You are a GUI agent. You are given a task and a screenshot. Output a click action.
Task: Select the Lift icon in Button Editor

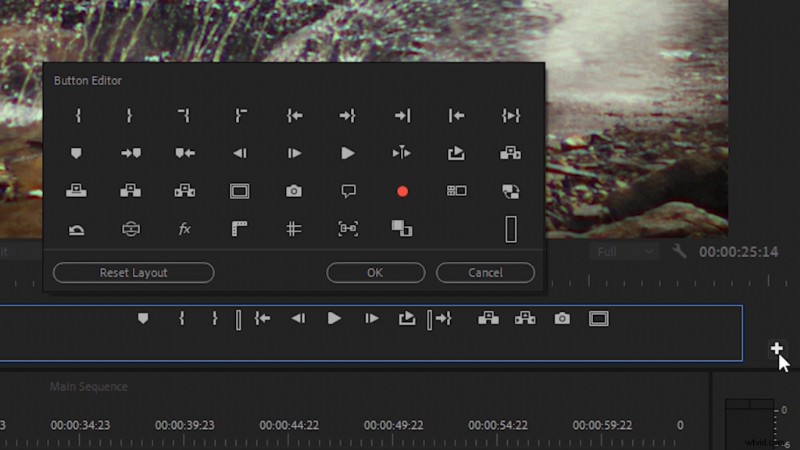pyautogui.click(x=131, y=191)
